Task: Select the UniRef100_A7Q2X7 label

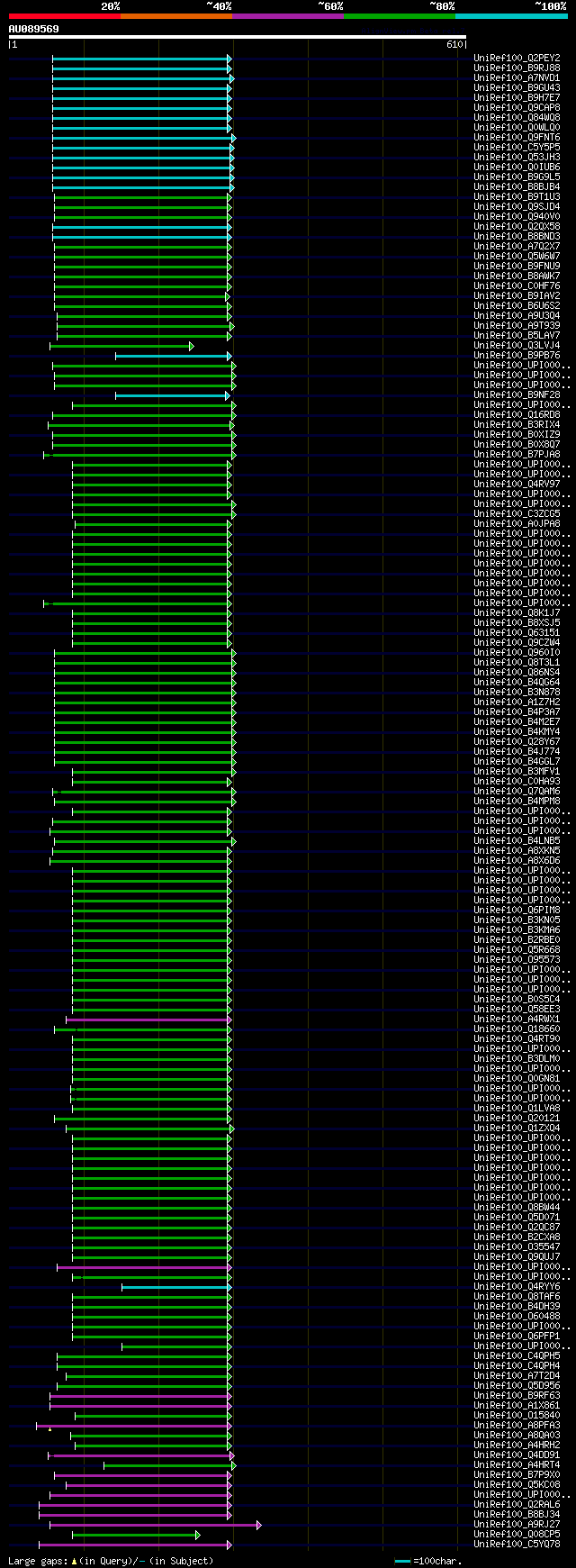Action: point(517,247)
